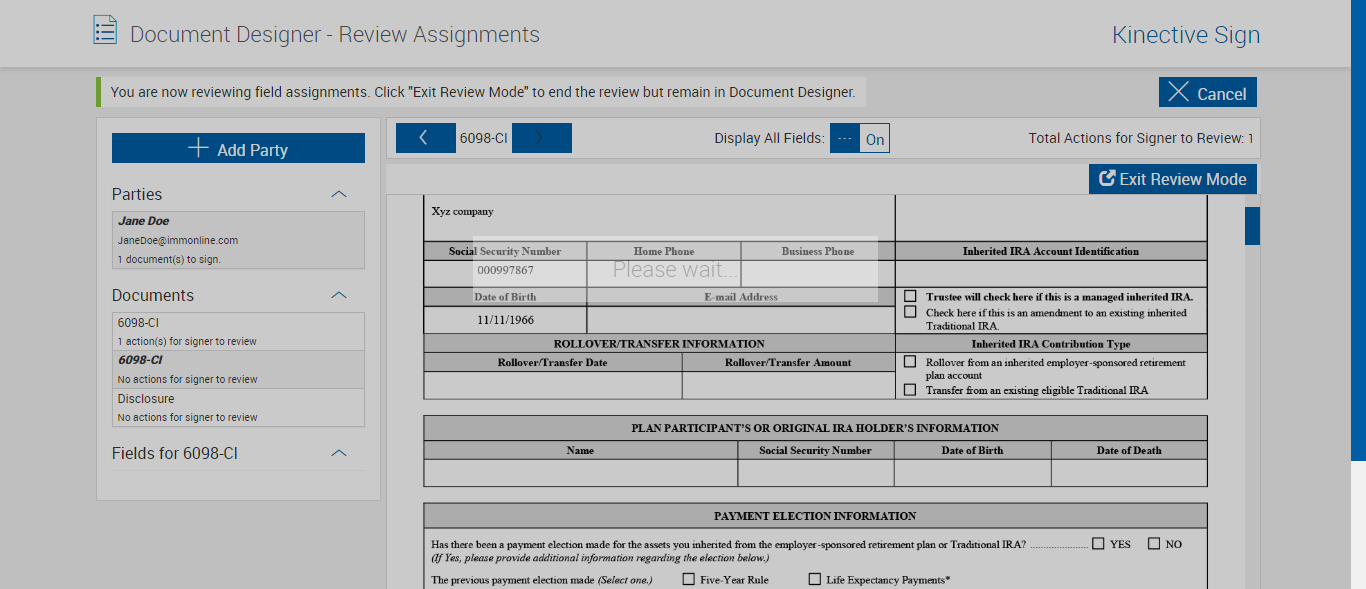1366x589 pixels.
Task: Open the Disclosure document
Action: (238, 408)
